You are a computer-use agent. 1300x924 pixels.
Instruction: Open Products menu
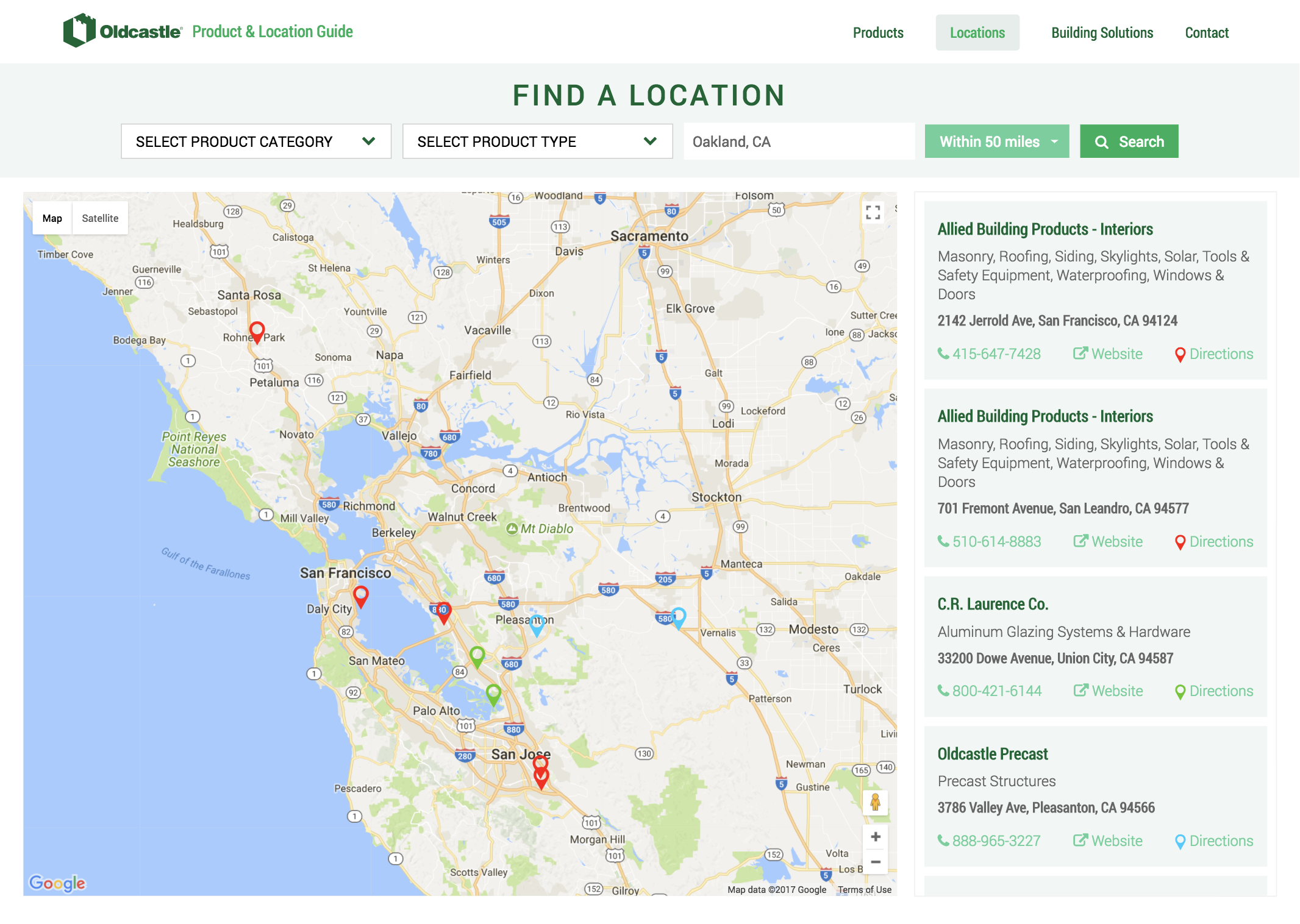coord(878,33)
